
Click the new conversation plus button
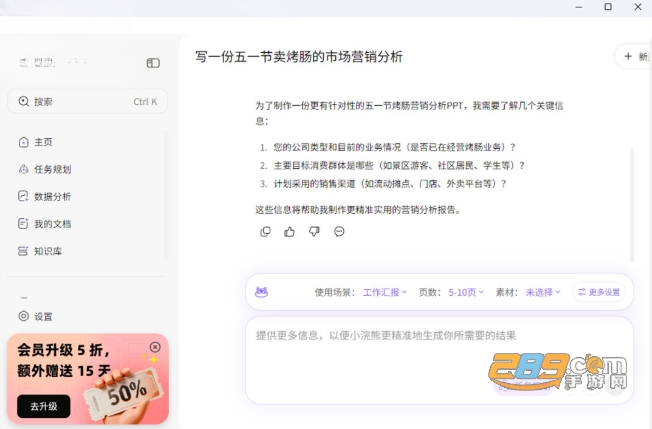coord(633,56)
